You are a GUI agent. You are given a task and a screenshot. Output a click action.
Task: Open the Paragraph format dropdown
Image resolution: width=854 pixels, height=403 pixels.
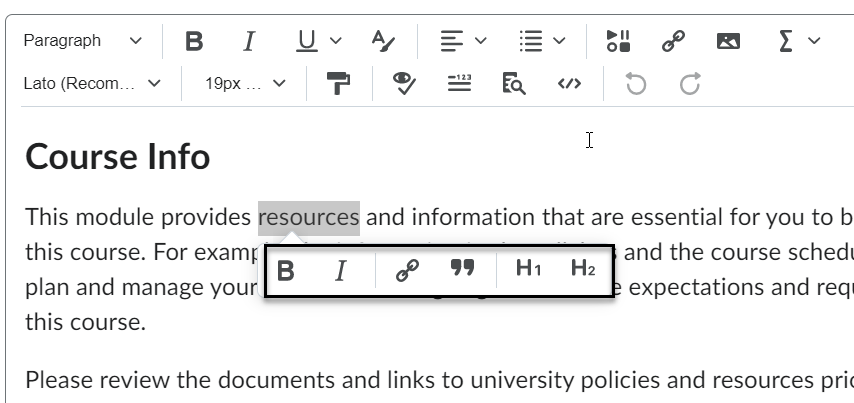[x=83, y=41]
